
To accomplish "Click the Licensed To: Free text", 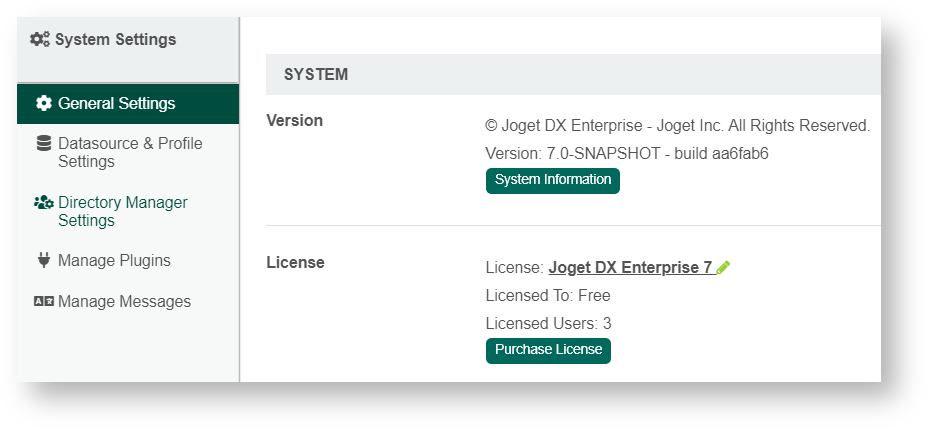I will 548,296.
